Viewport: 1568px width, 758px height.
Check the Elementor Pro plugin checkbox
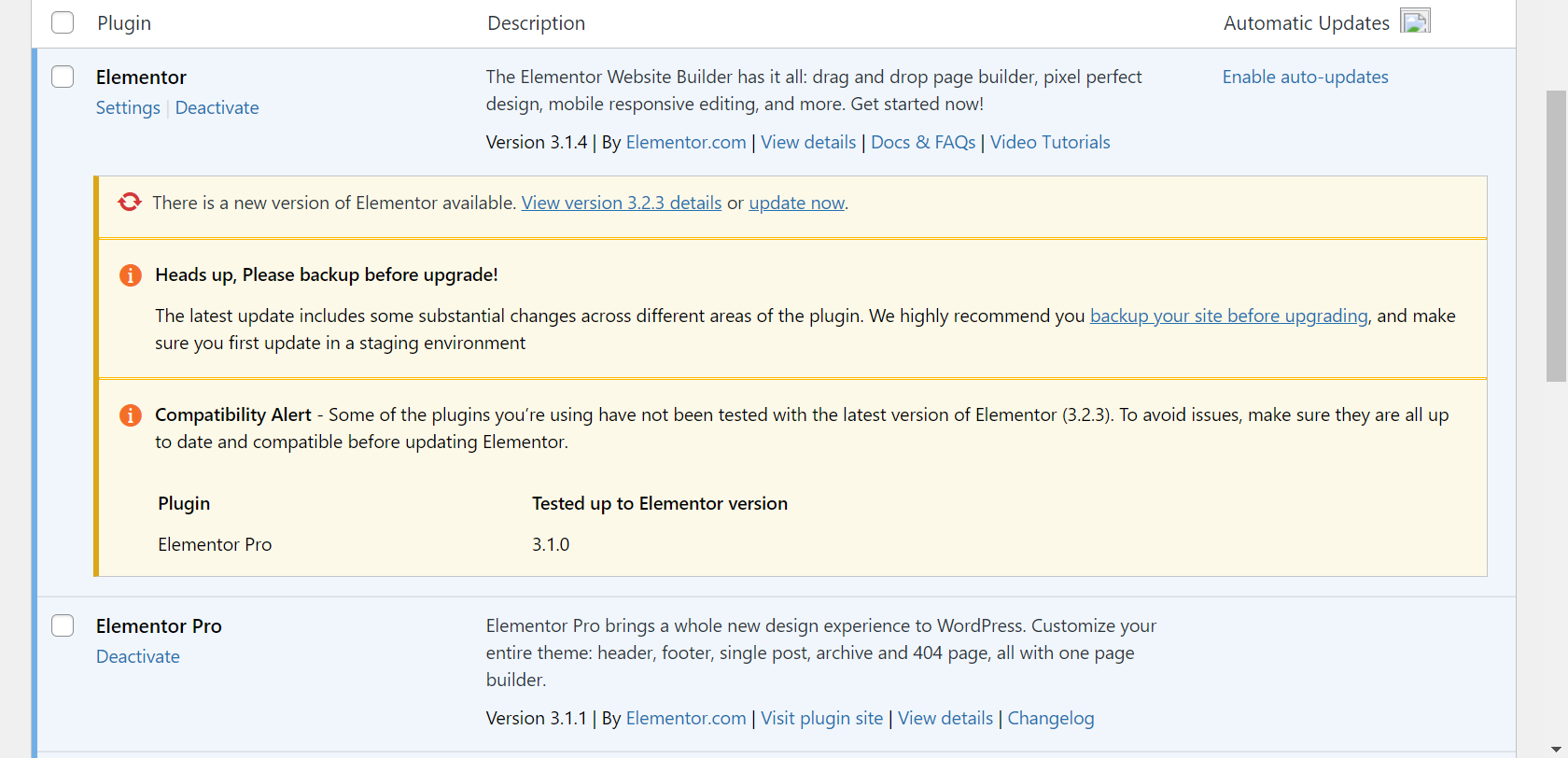point(63,625)
